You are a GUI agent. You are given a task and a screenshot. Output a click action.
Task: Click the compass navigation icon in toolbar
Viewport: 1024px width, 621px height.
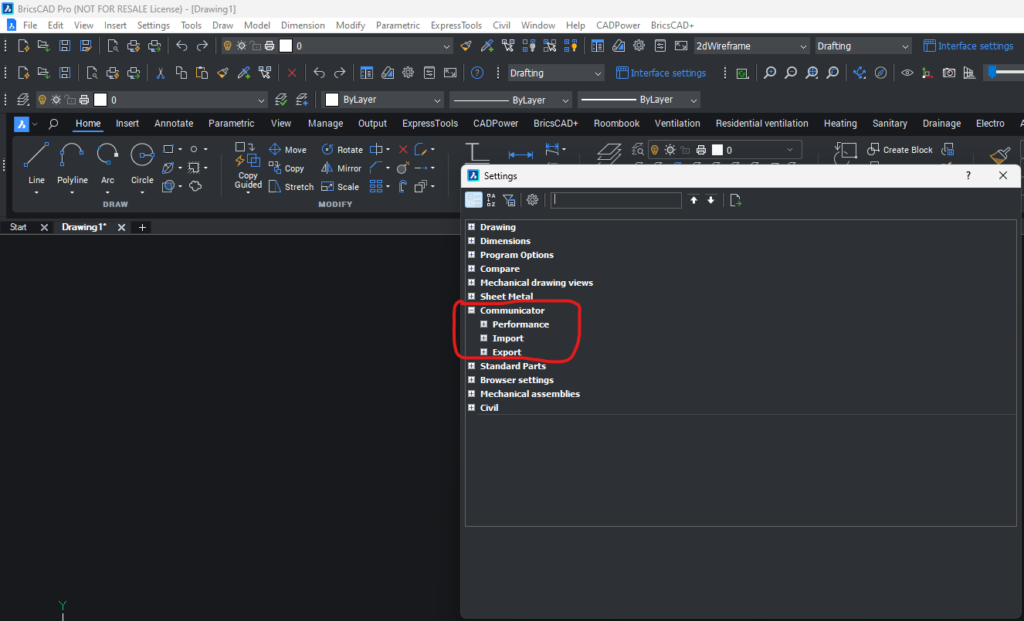pos(881,73)
